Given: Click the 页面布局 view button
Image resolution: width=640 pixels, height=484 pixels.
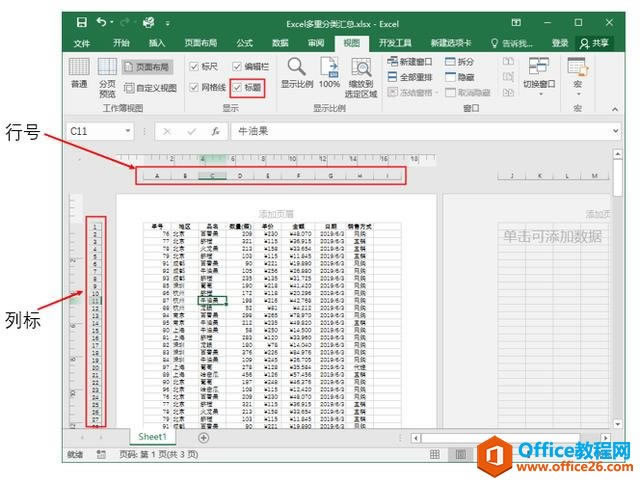Looking at the screenshot, I should point(147,67).
